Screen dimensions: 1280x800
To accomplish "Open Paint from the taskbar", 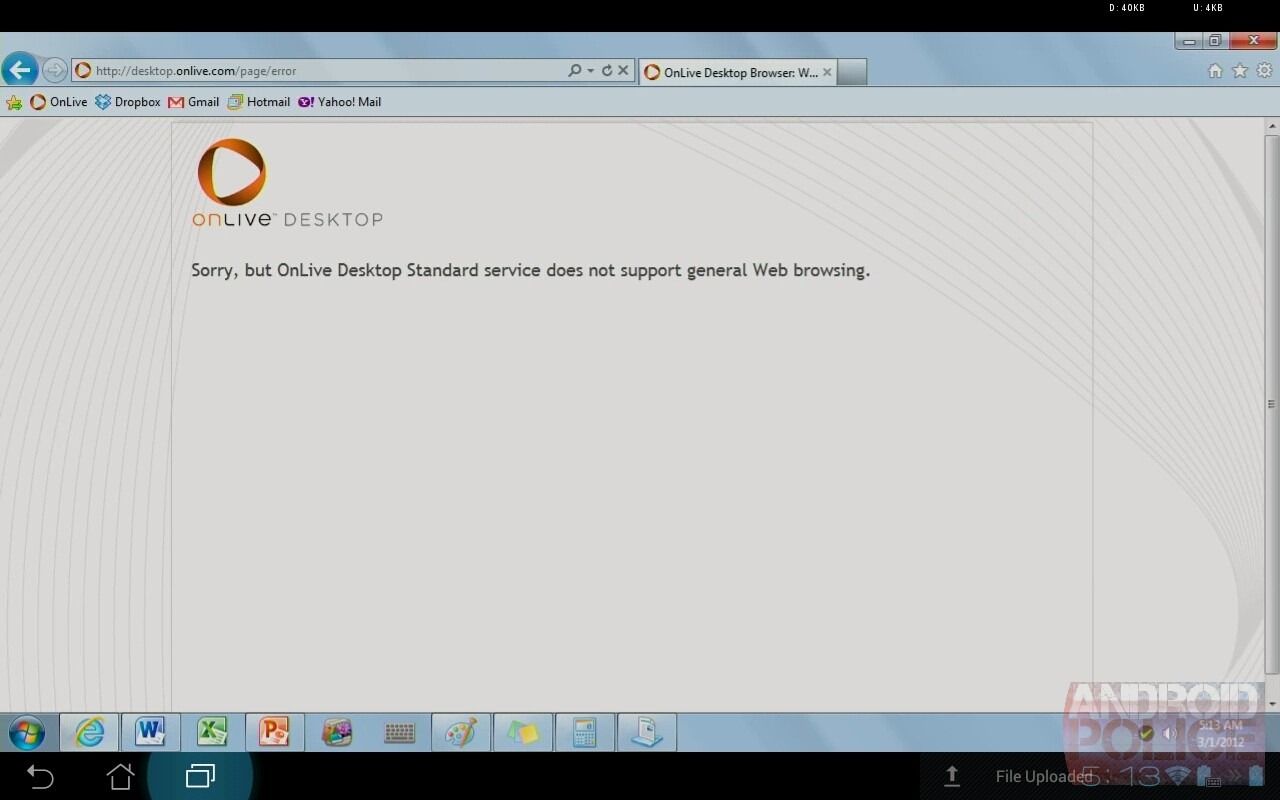I will tap(461, 732).
